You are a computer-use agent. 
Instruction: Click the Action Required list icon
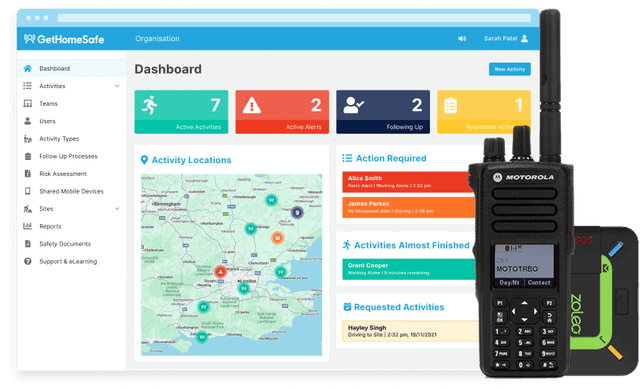347,158
